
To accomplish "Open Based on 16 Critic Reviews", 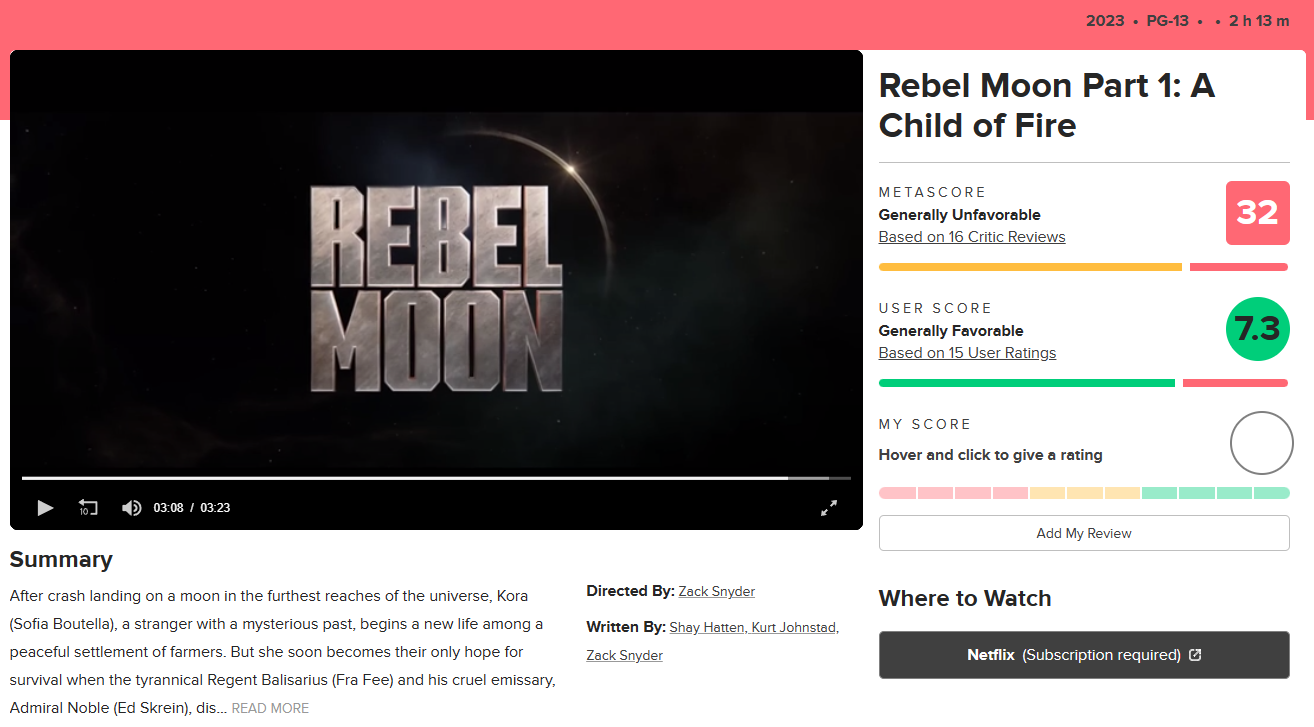I will [971, 237].
